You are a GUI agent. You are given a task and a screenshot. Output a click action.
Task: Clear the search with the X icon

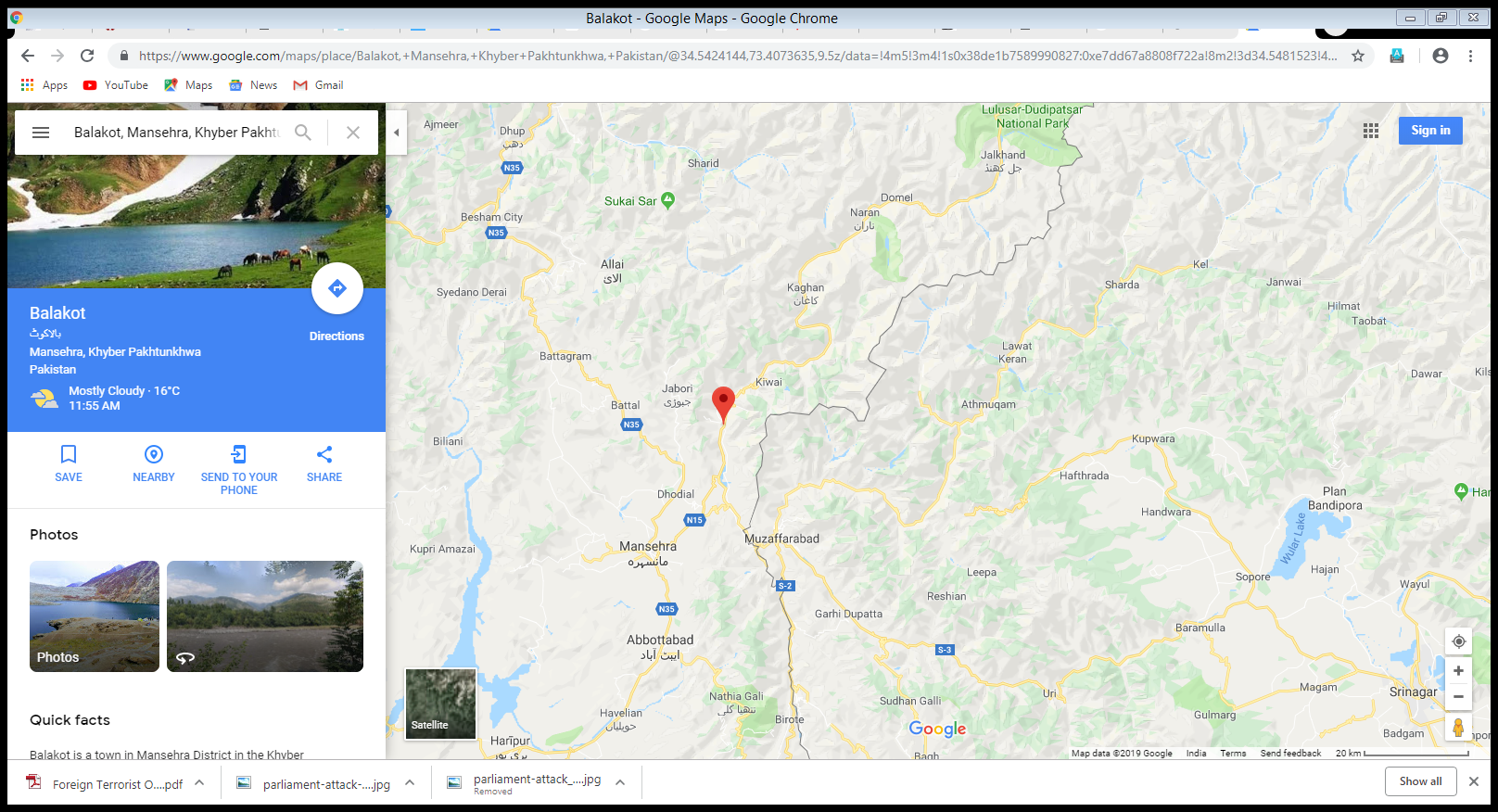click(x=353, y=133)
